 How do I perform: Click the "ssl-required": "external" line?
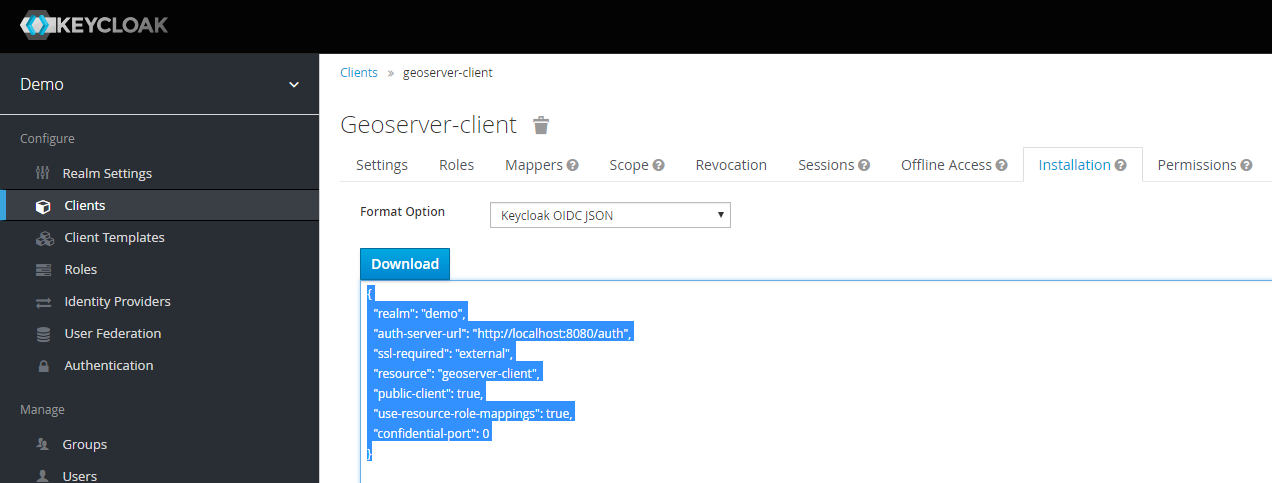(x=444, y=353)
